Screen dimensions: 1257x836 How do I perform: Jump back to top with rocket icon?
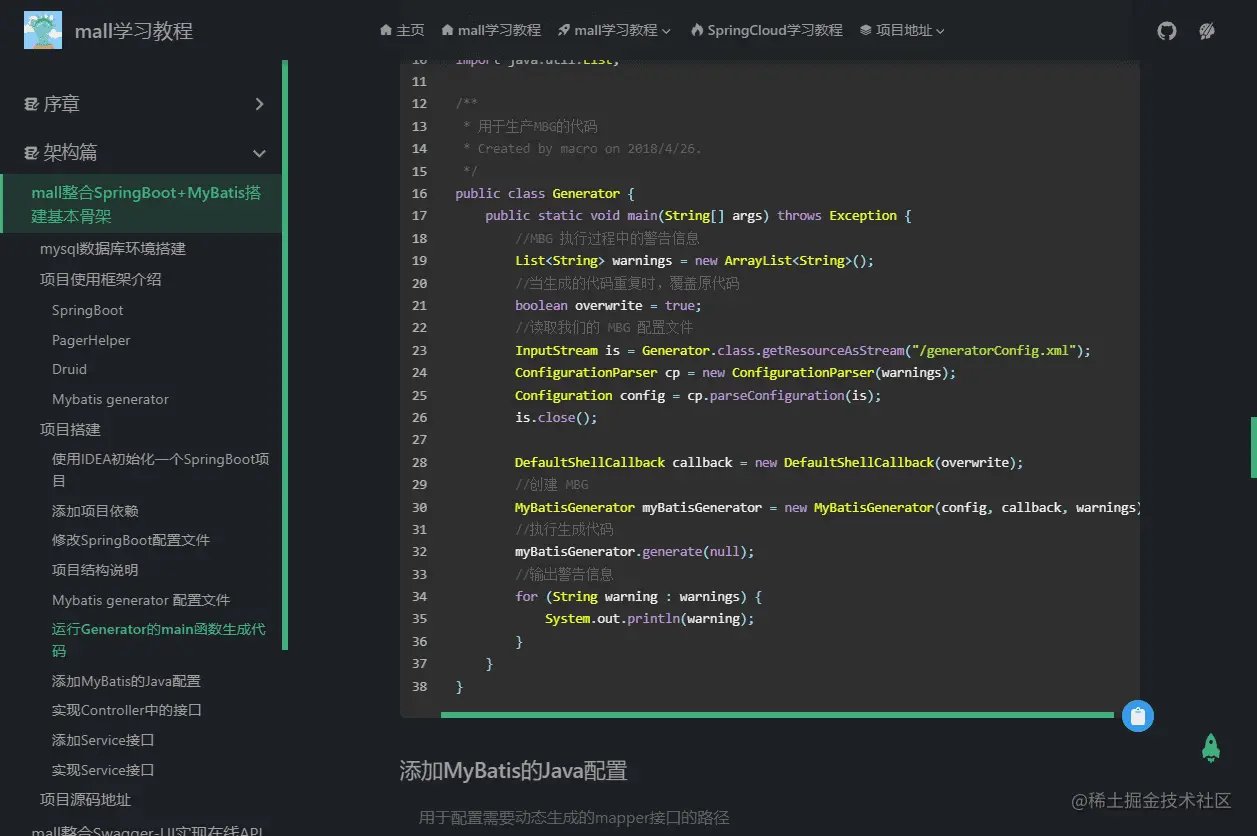1210,748
